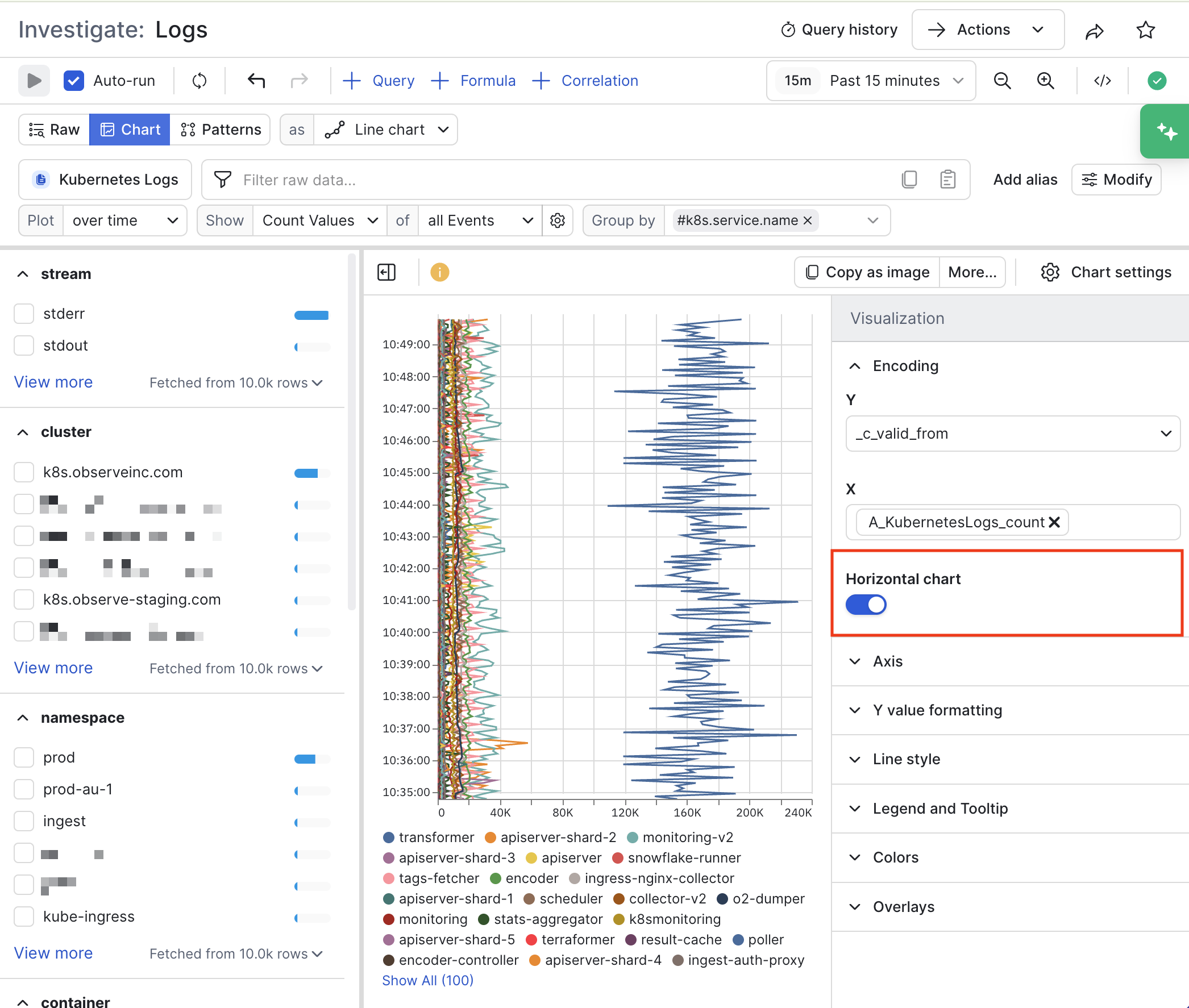
Task: Open the all Events dropdown
Action: tap(480, 220)
